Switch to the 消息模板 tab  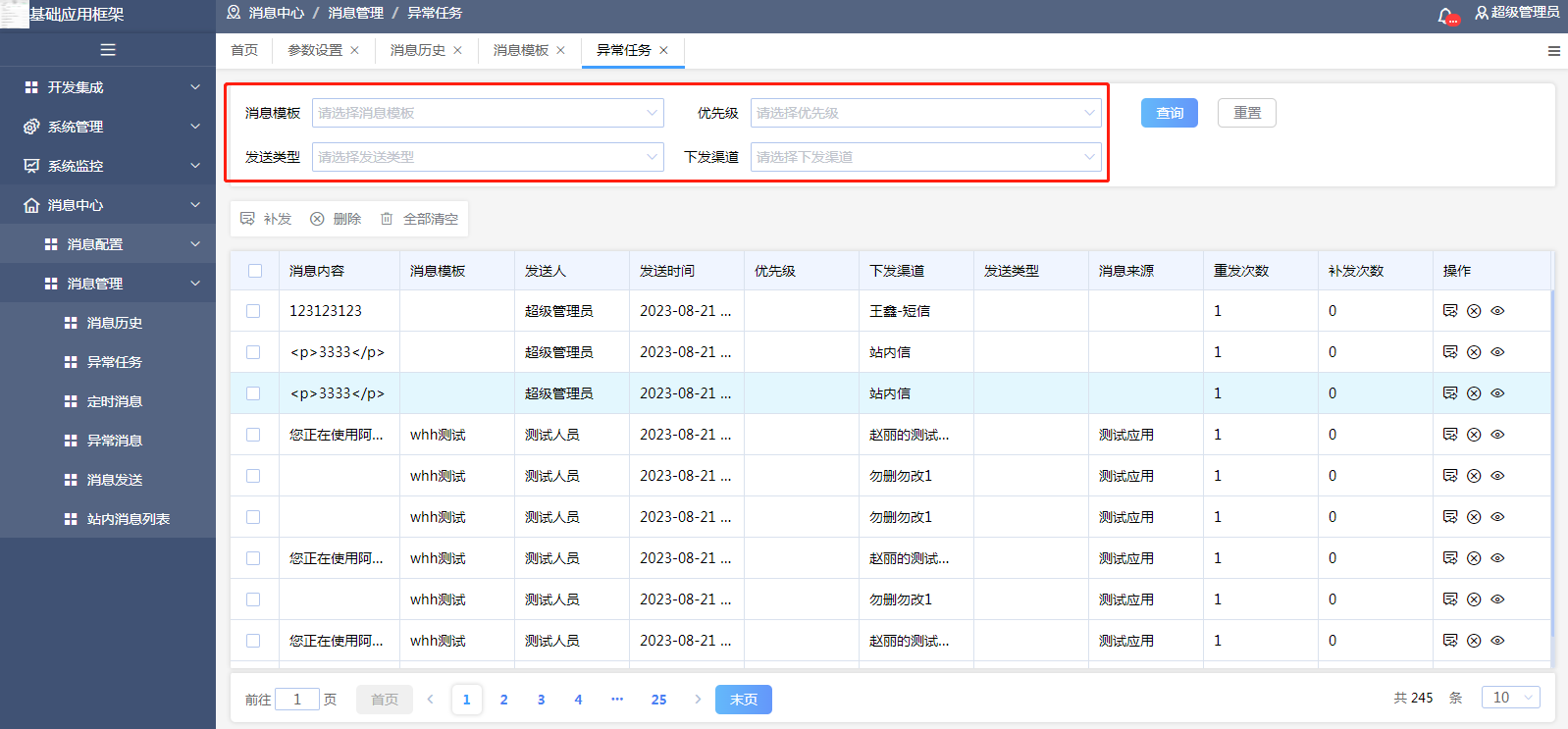521,51
